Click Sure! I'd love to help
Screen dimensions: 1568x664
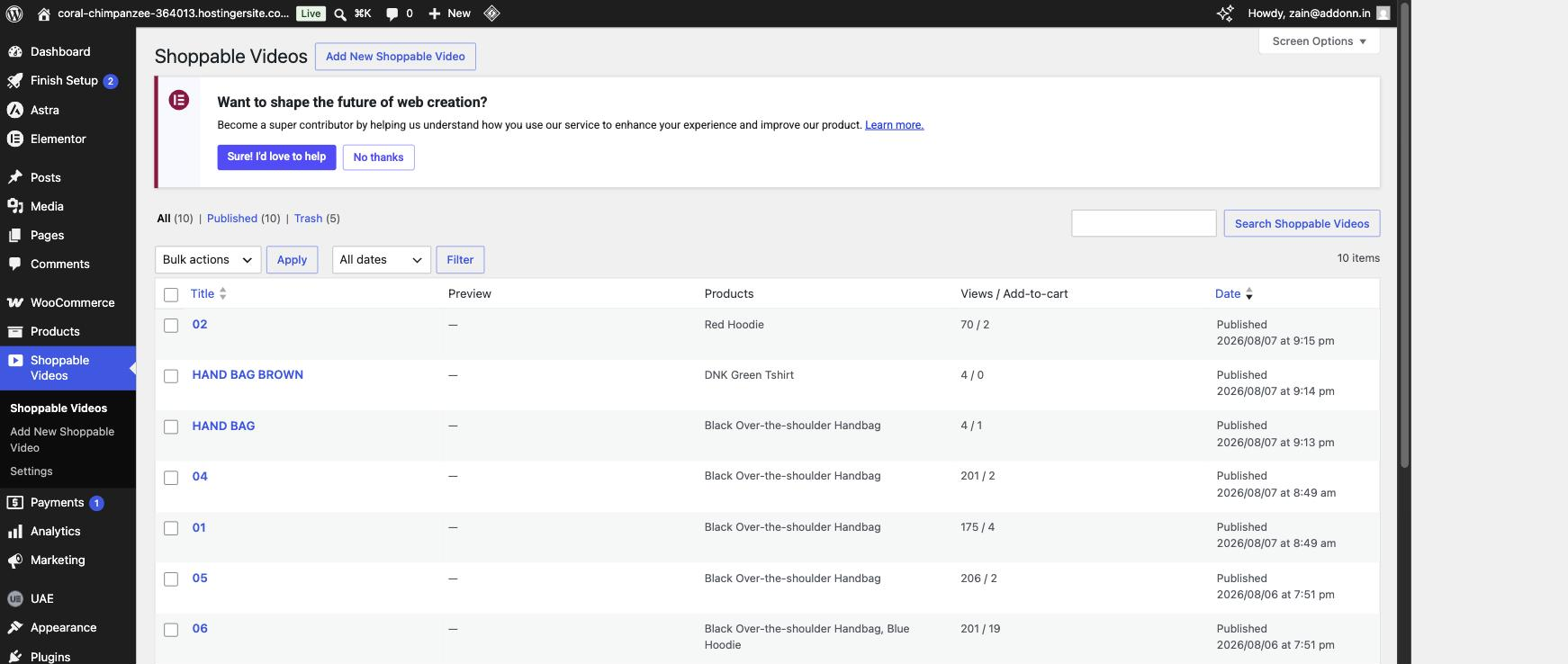click(276, 157)
